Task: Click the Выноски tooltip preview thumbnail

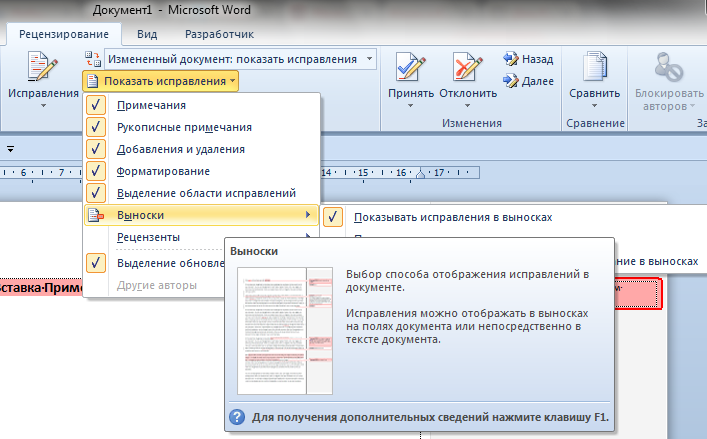Action: (x=285, y=331)
